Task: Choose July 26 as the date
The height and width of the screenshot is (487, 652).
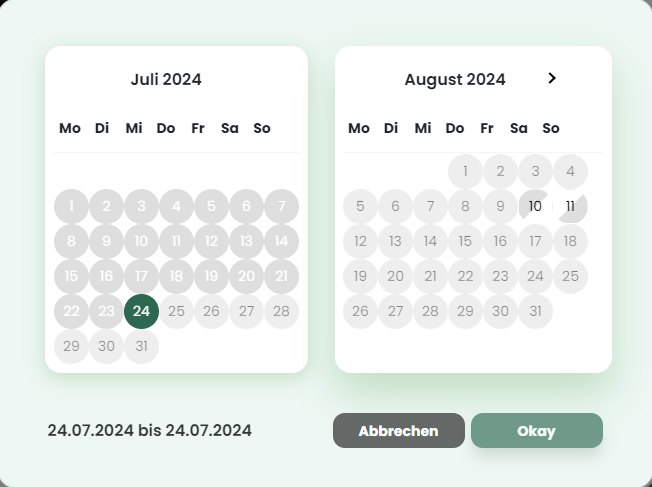Action: [x=211, y=311]
